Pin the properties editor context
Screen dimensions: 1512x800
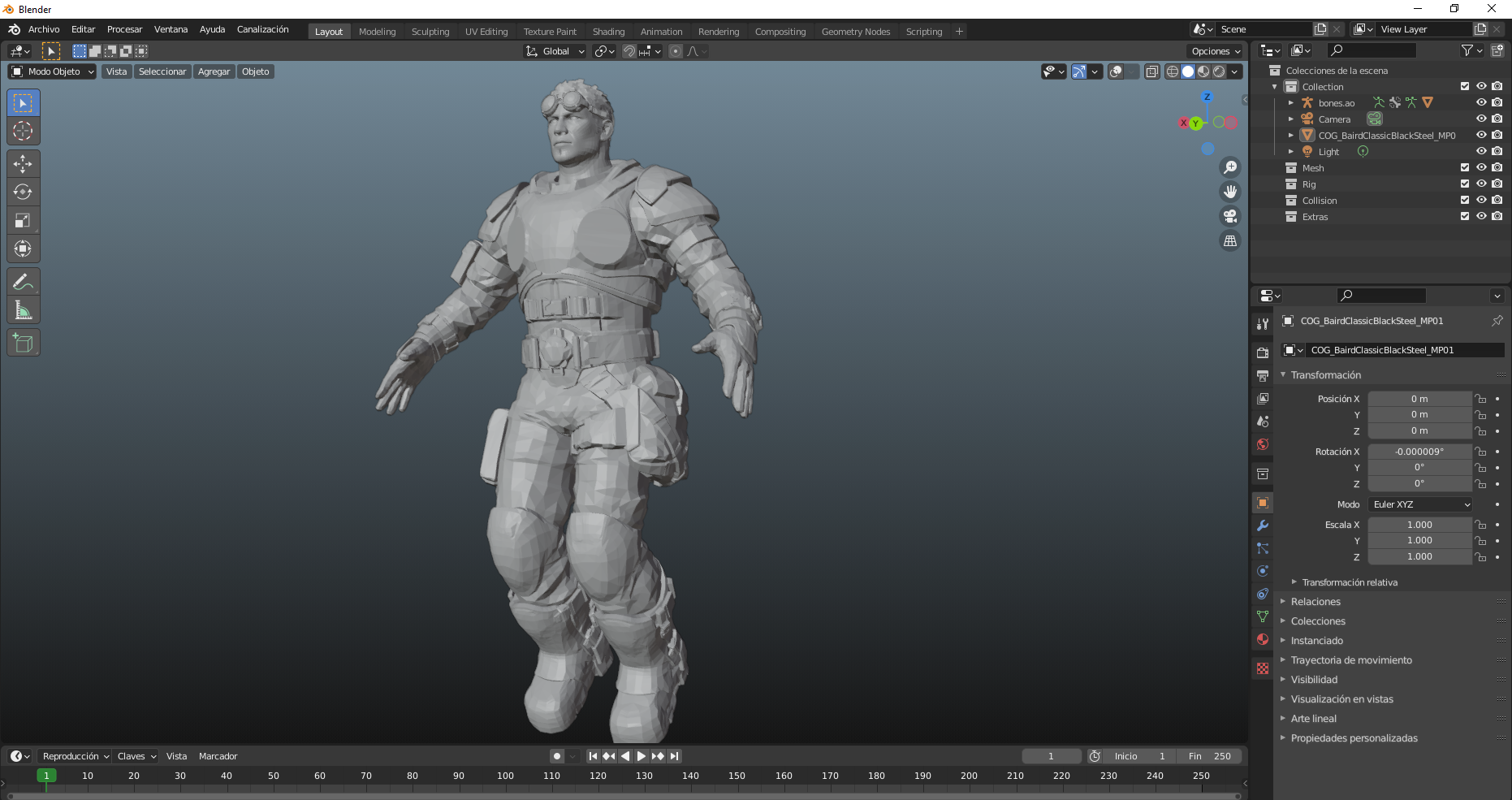(x=1497, y=321)
